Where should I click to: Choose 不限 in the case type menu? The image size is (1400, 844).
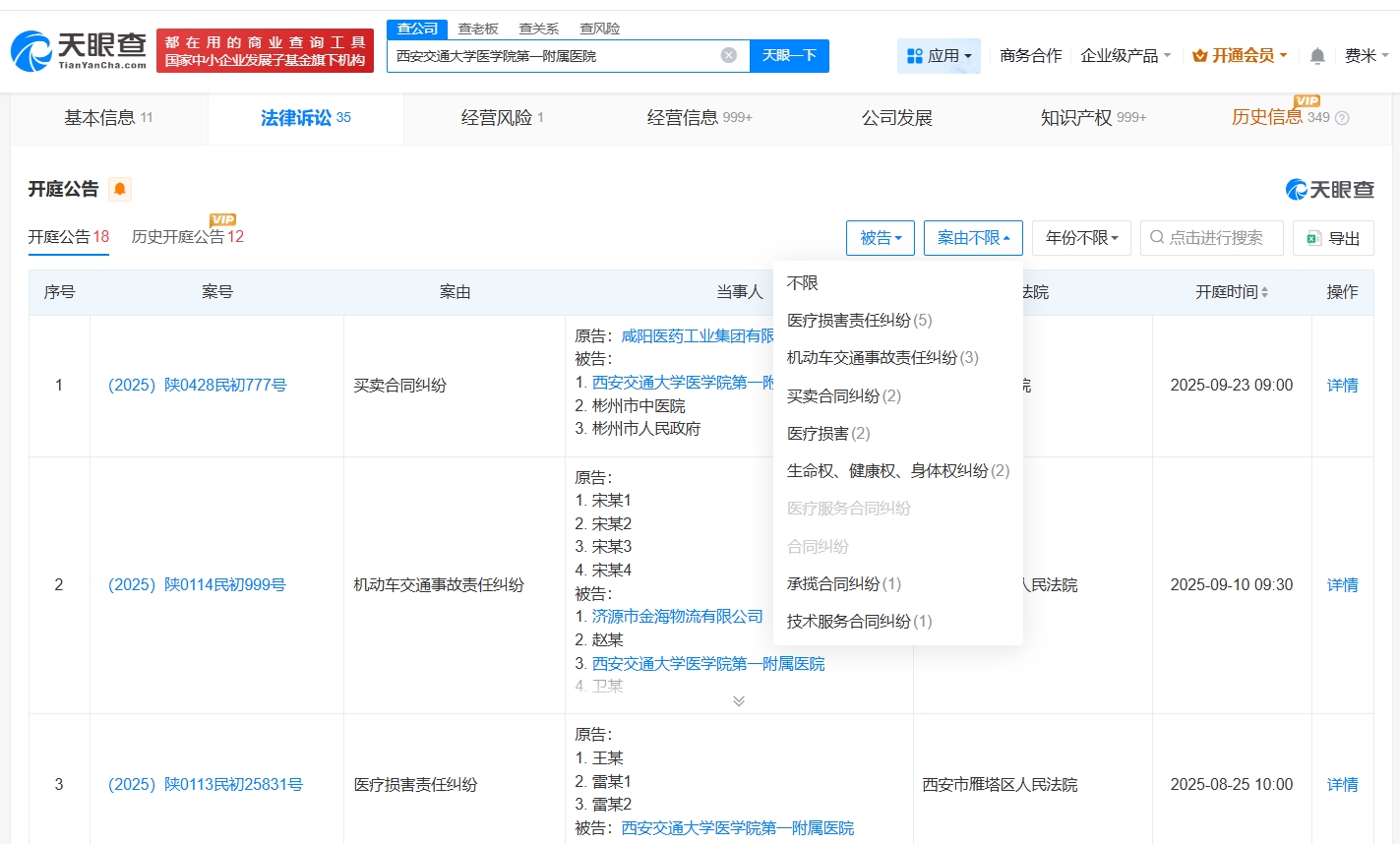[x=805, y=282]
